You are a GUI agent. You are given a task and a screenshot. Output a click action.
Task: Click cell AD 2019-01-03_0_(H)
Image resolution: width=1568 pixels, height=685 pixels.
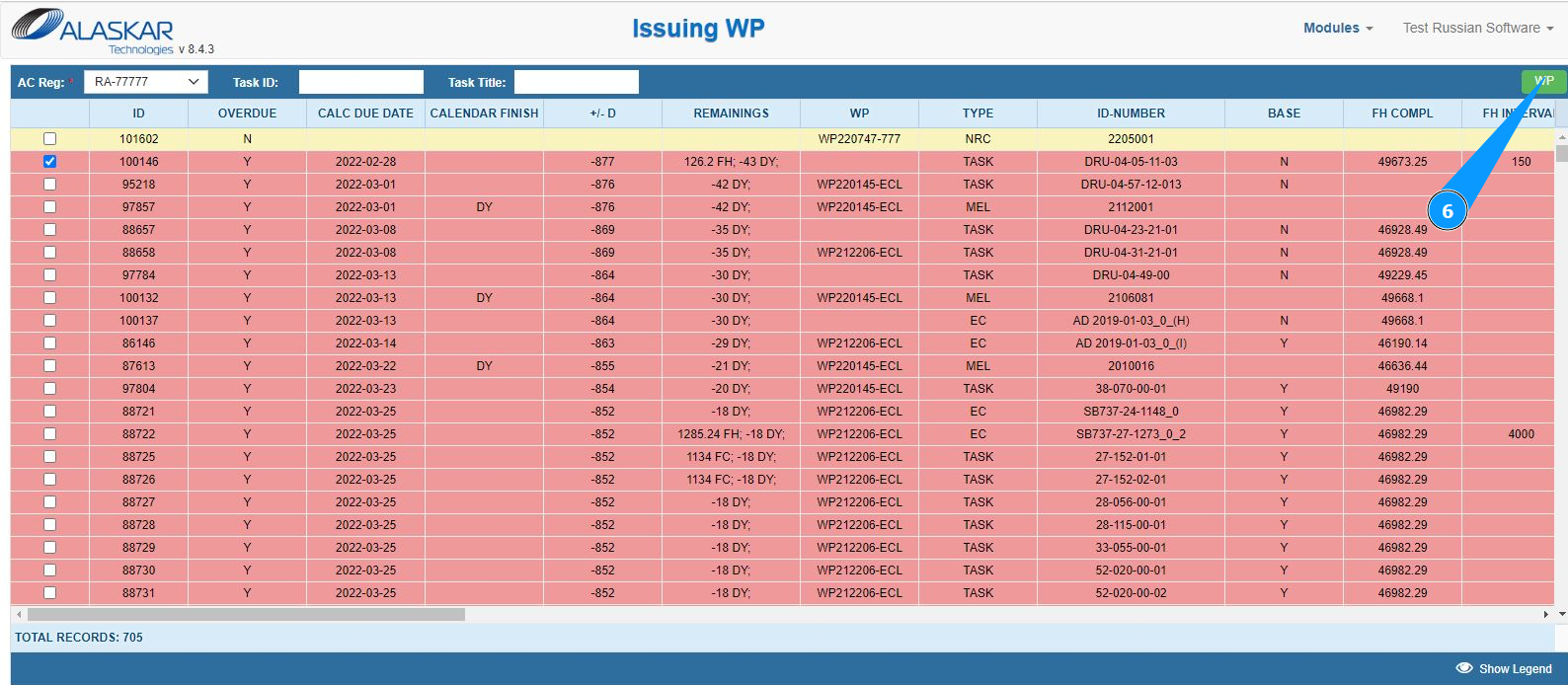coord(1132,321)
